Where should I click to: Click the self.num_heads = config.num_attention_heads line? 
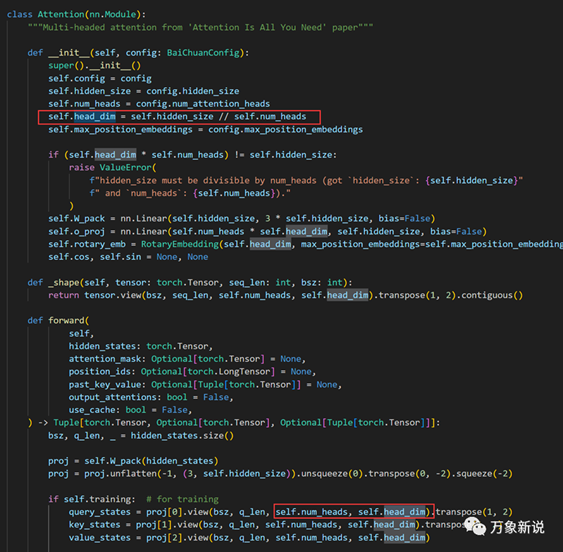(159, 104)
